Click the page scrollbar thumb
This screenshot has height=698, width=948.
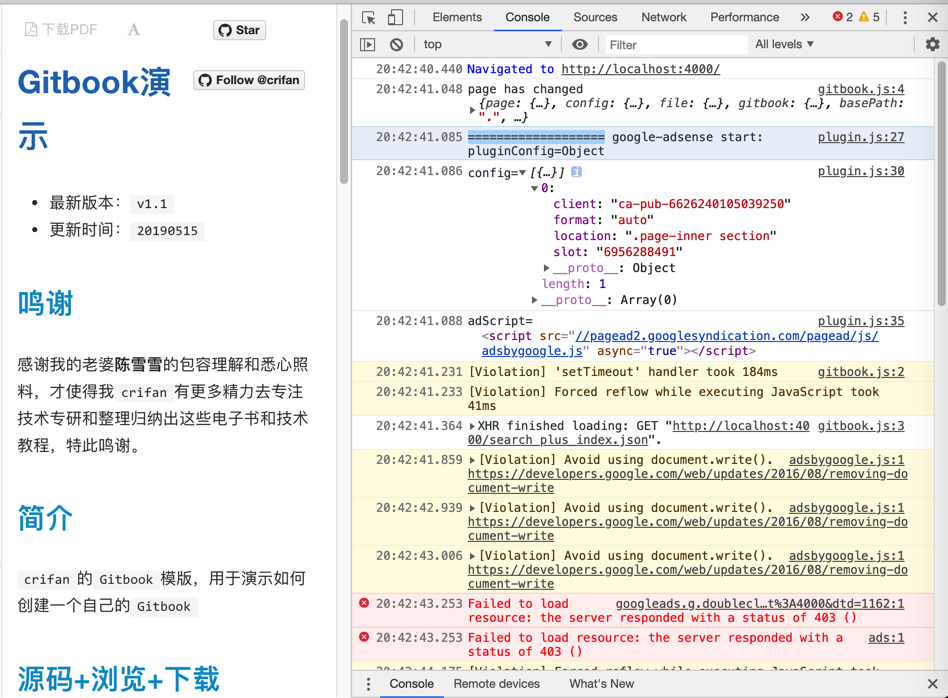[x=344, y=102]
